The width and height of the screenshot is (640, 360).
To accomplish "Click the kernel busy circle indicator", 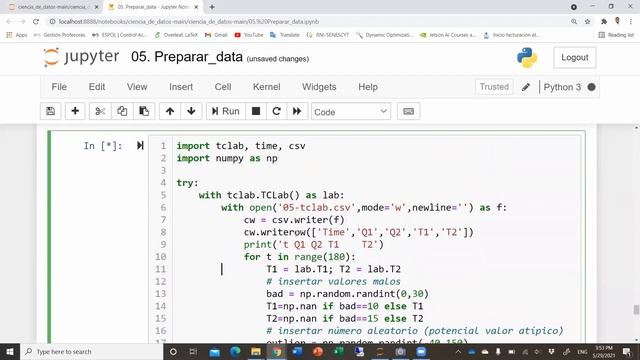I will click(x=591, y=87).
